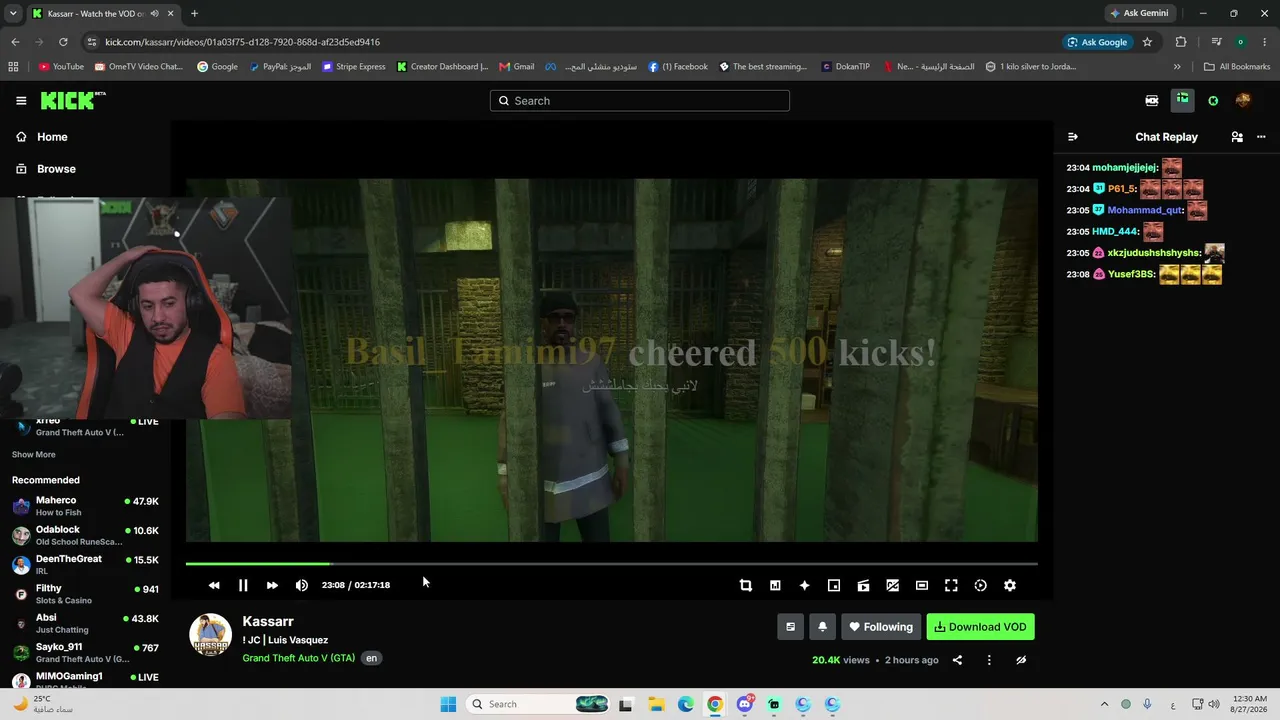
Task: Go to Kick homepage via logo
Action: [73, 100]
